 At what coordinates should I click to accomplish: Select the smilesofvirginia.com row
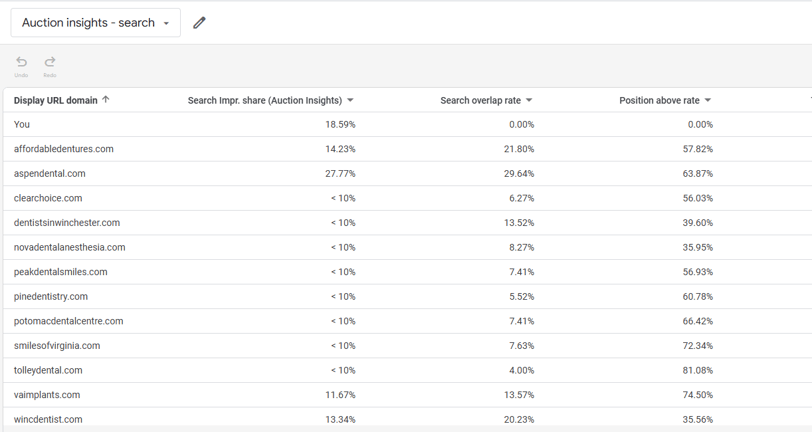(408, 346)
